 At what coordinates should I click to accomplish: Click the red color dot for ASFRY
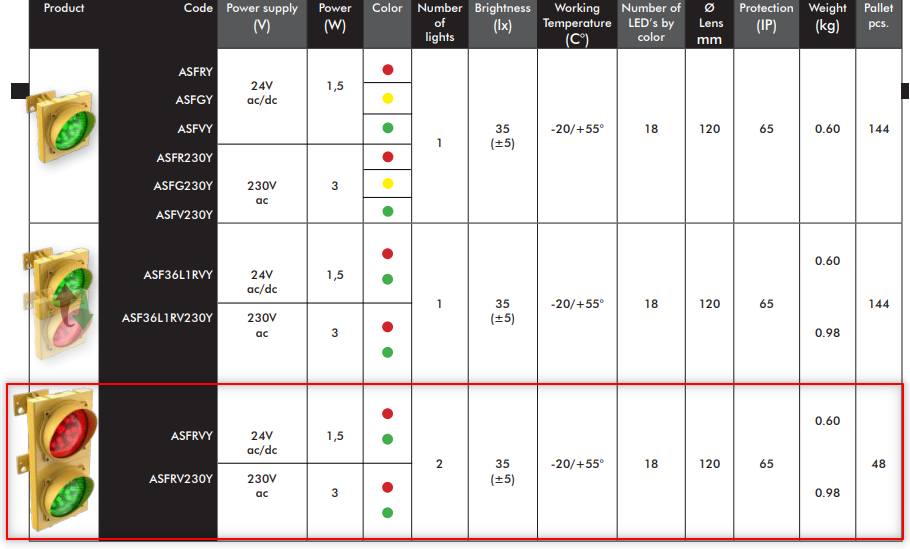click(388, 71)
